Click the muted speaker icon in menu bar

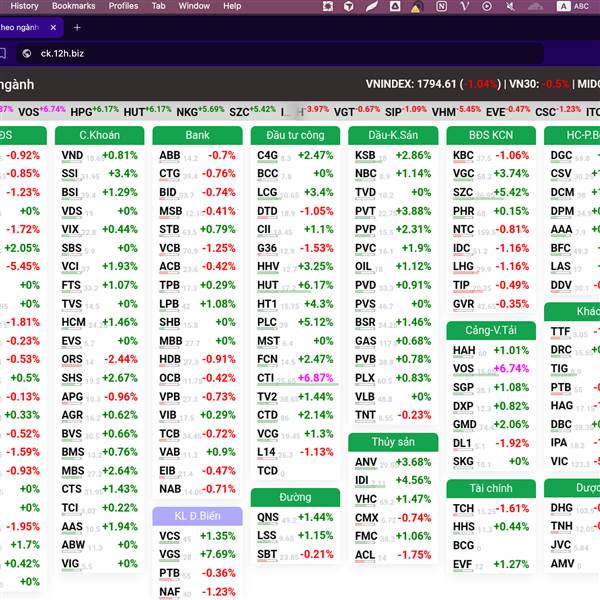pyautogui.click(x=510, y=6)
